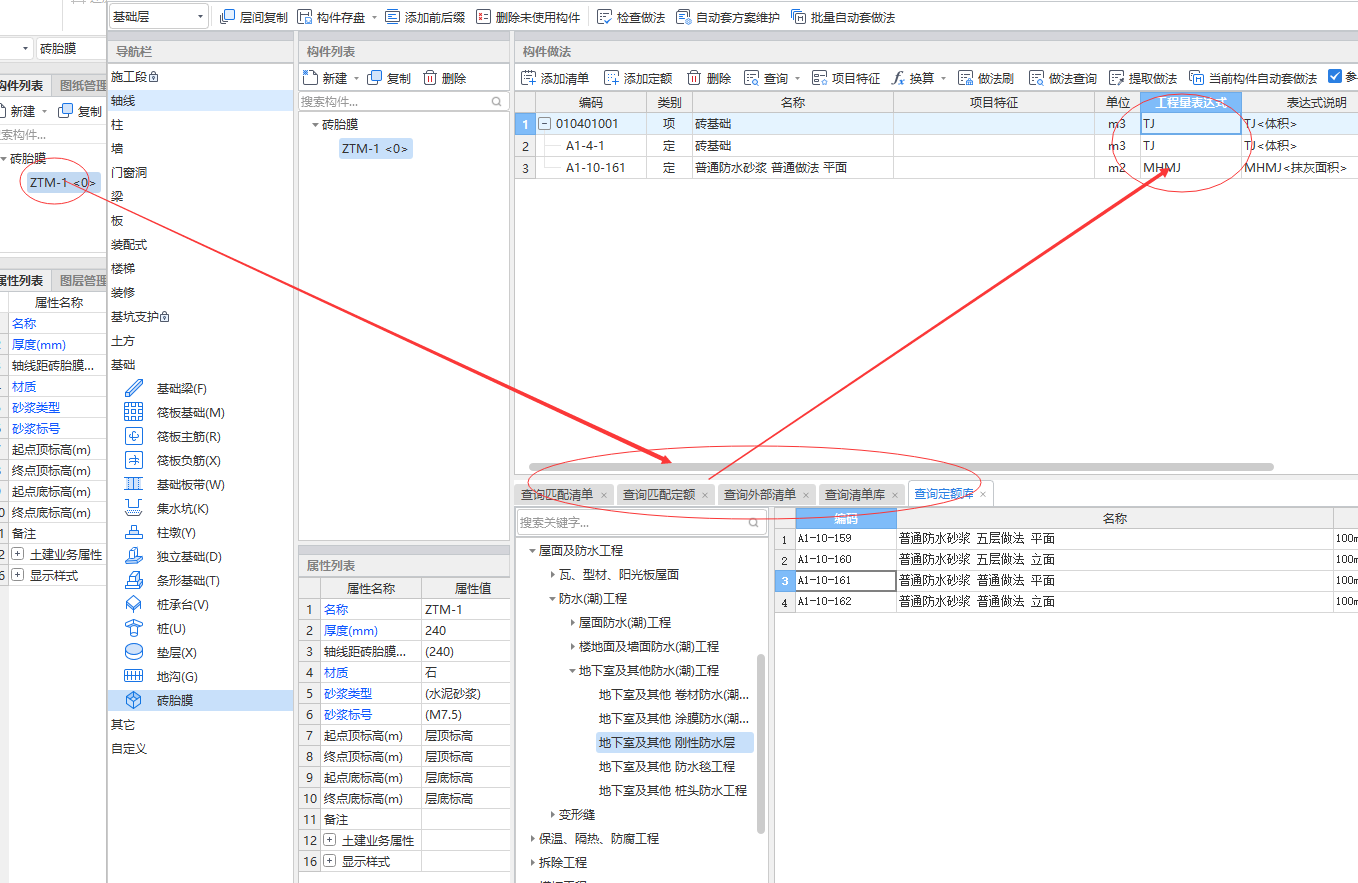The height and width of the screenshot is (883, 1358).
Task: Click the 添加前后缀 icon
Action: [392, 17]
